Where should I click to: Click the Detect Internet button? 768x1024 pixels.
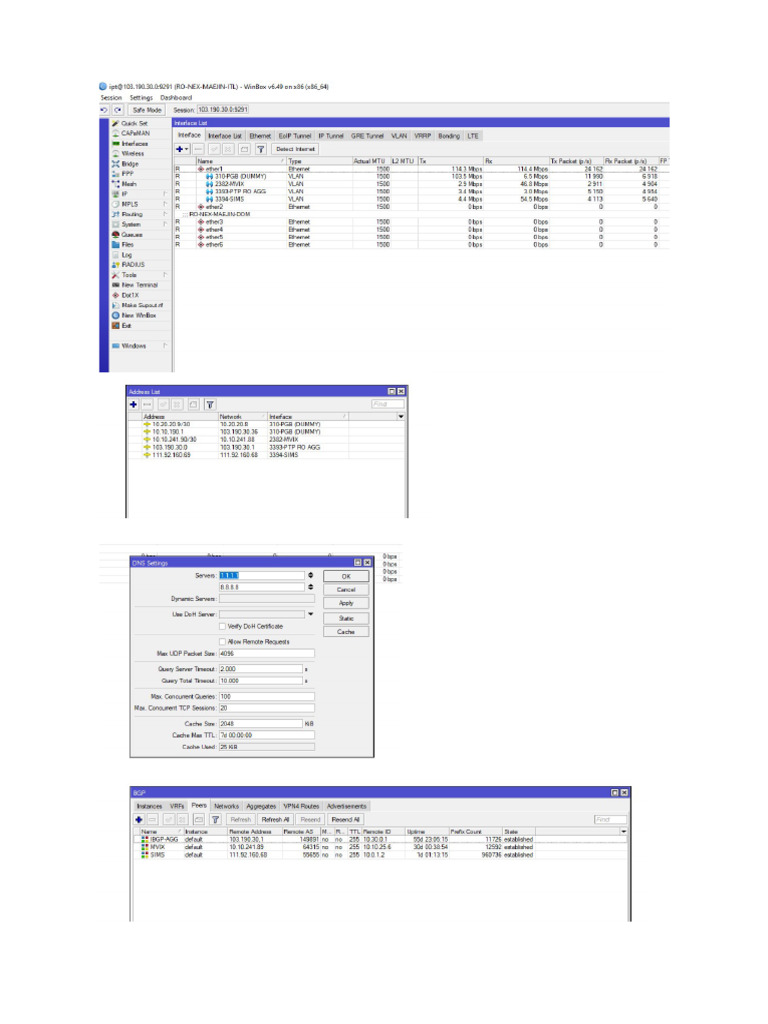click(x=295, y=150)
